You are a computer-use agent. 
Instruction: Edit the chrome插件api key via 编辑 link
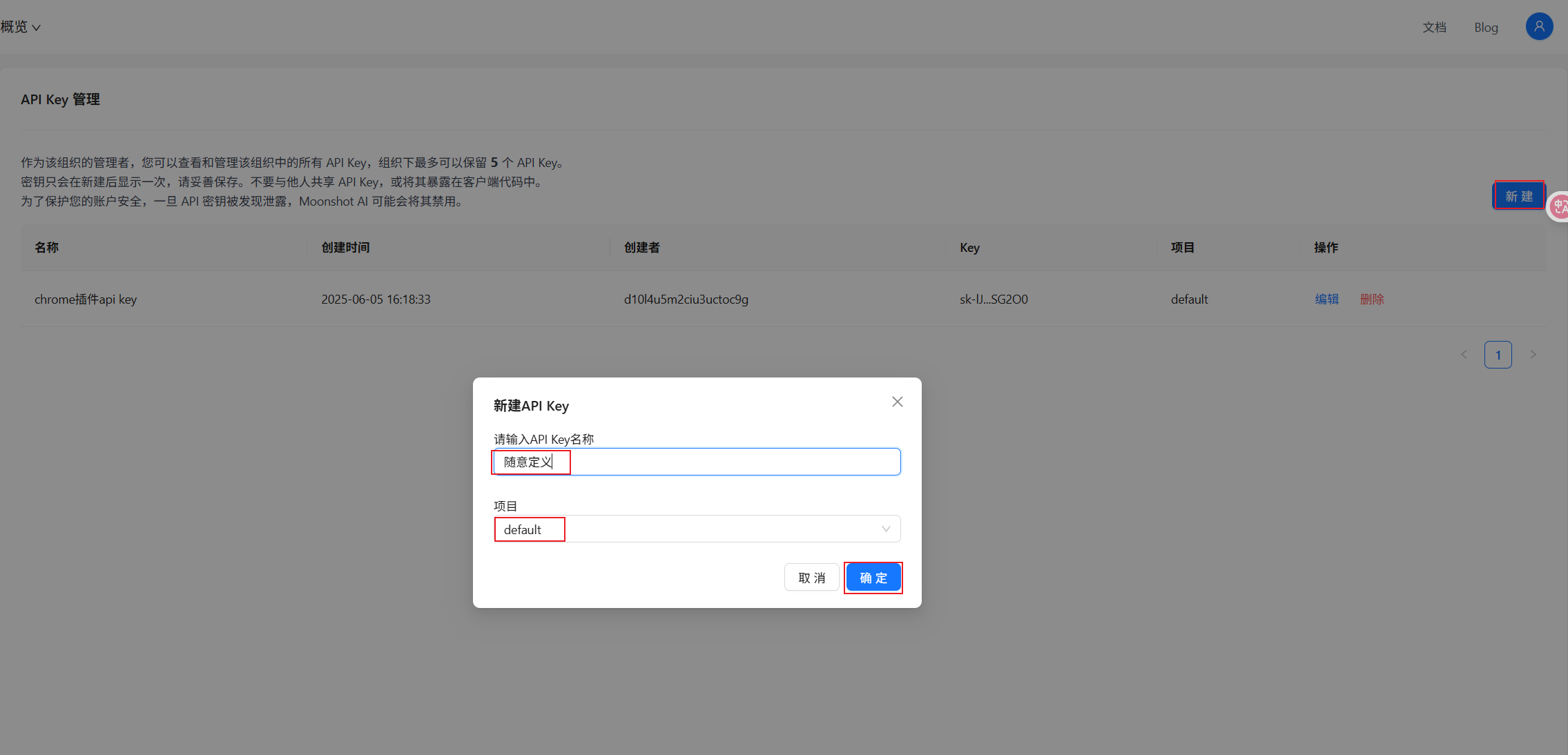1326,299
